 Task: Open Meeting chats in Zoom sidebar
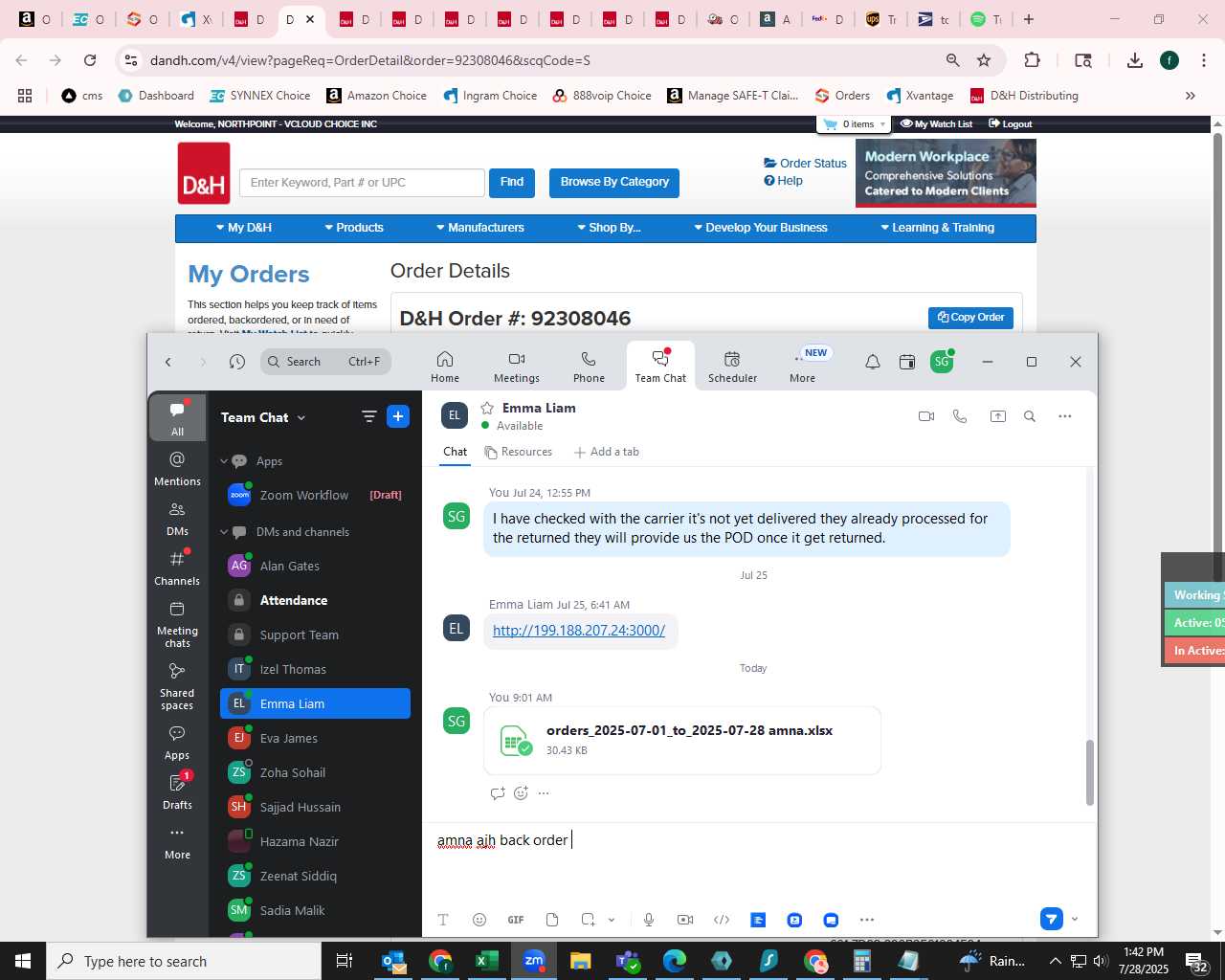click(177, 624)
